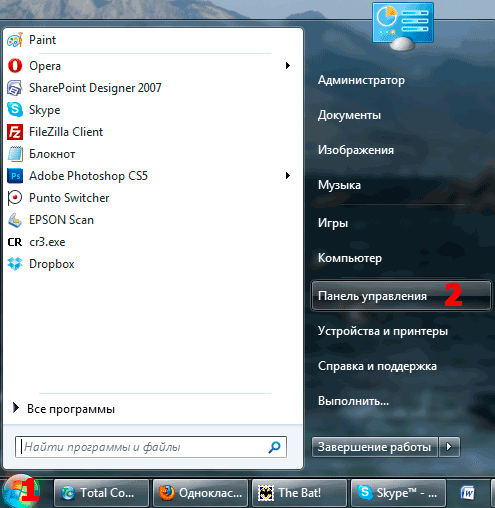
Task: Select Устройства и принтеры
Action: click(383, 331)
